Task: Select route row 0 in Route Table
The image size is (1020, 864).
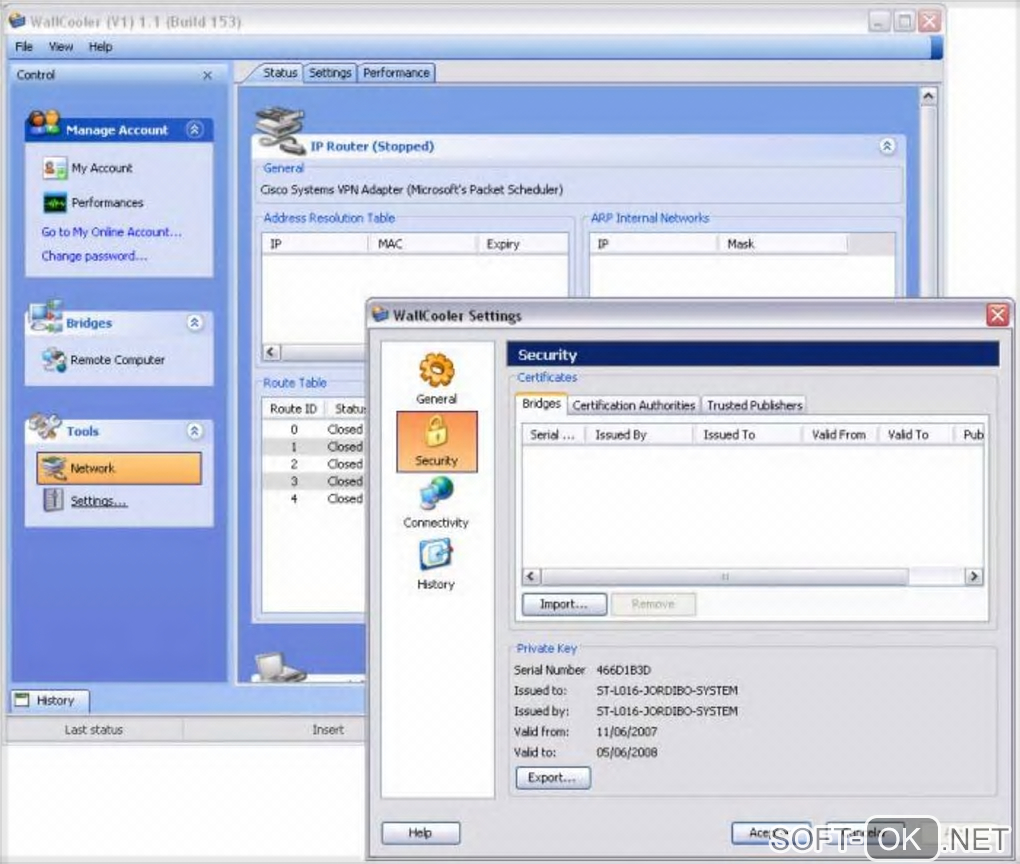Action: tap(314, 429)
